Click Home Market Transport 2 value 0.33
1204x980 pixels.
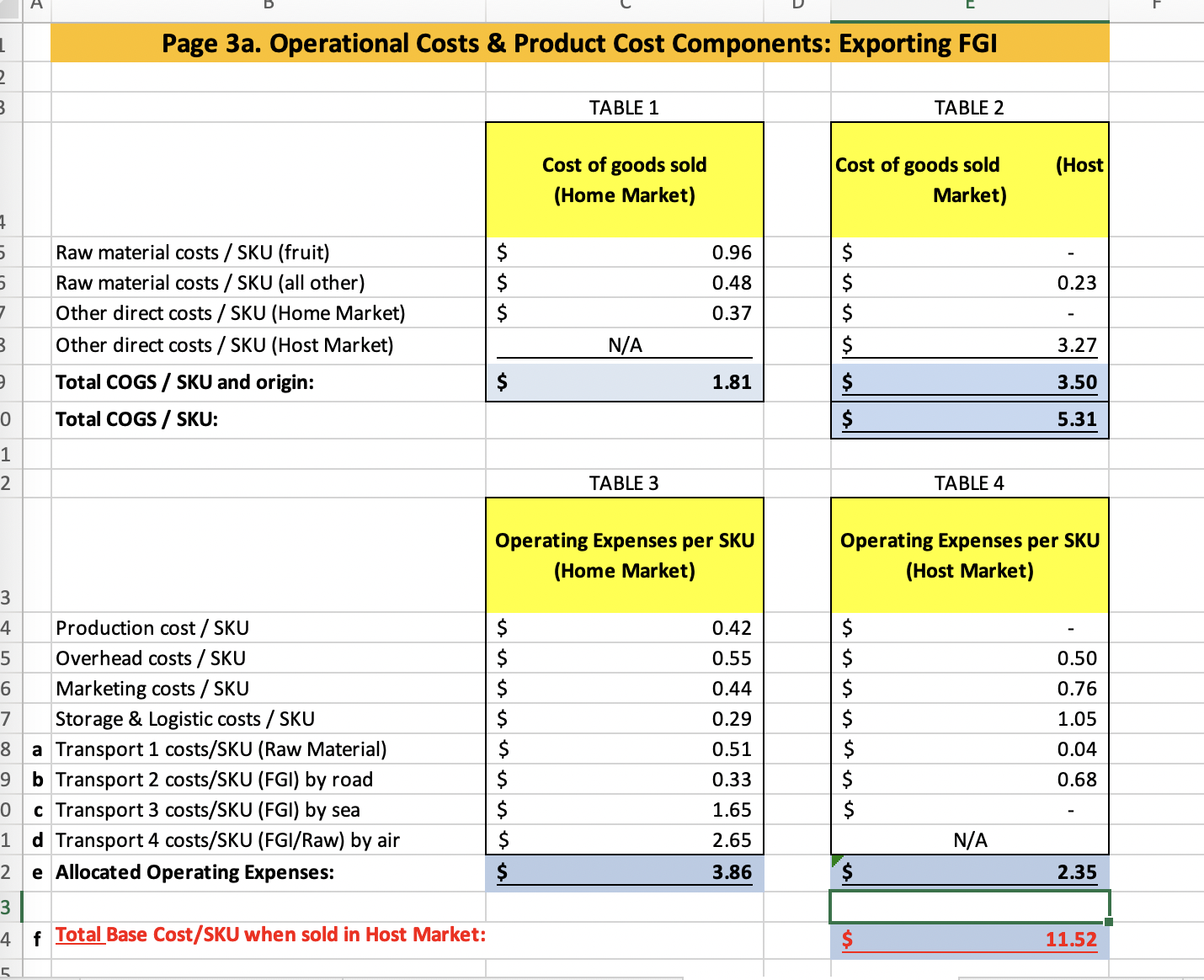(x=624, y=780)
